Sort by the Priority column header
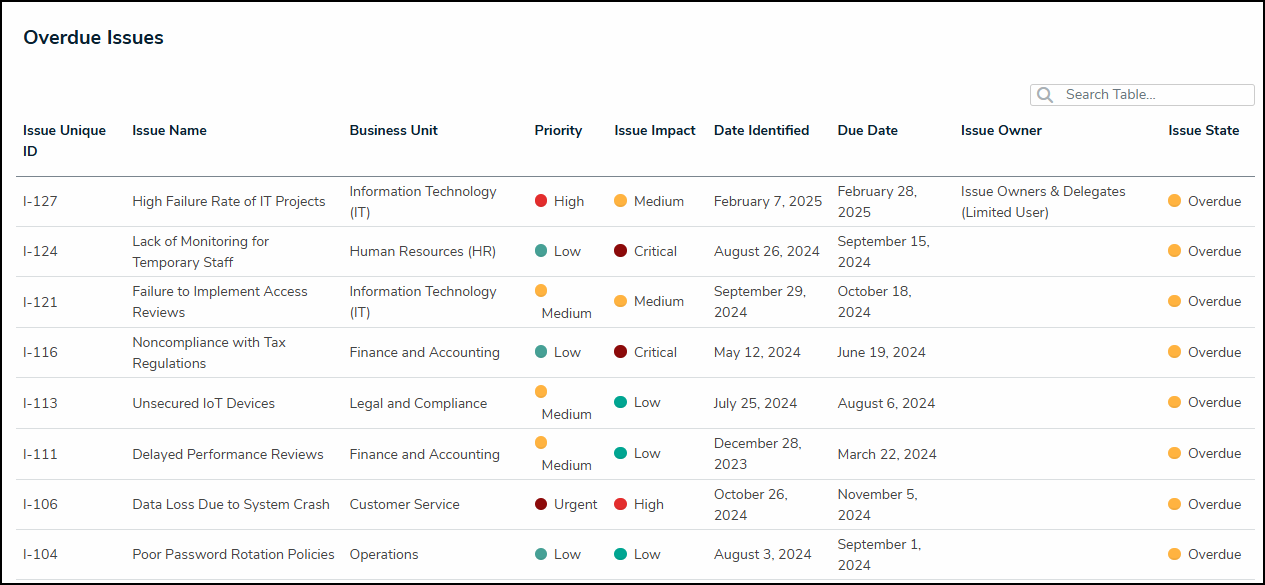Screen dimensions: 1265x585 coord(558,130)
